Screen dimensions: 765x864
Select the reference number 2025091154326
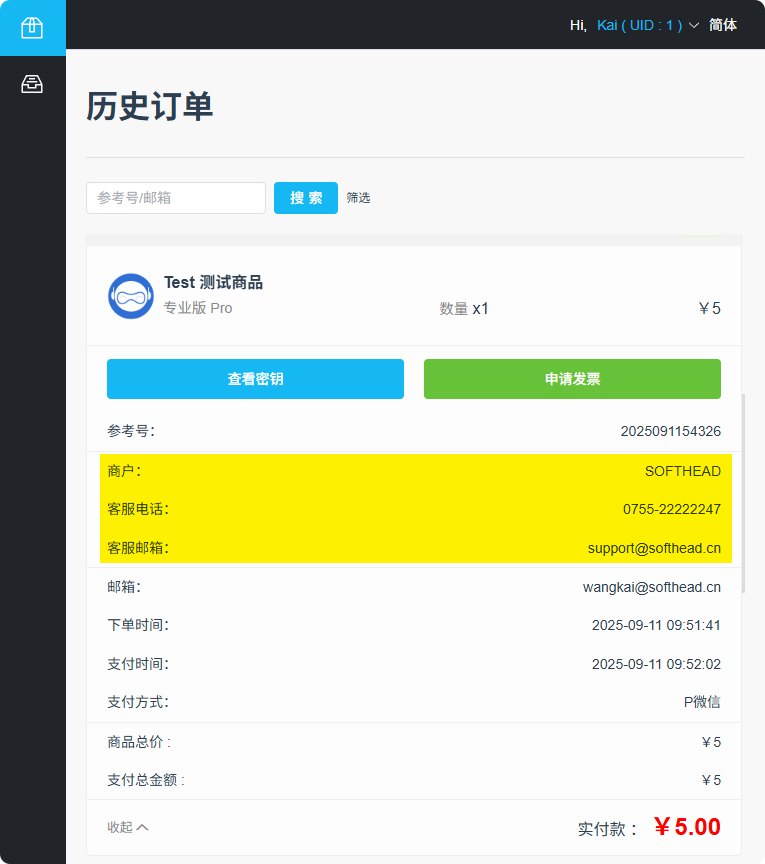tap(670, 431)
